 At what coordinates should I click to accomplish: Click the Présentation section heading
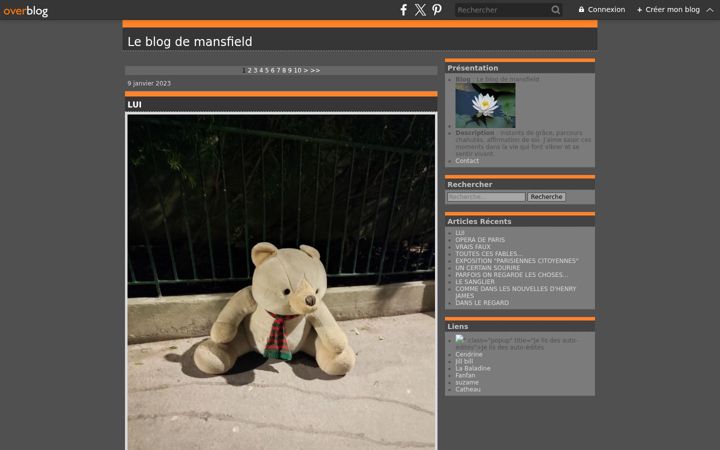(472, 68)
